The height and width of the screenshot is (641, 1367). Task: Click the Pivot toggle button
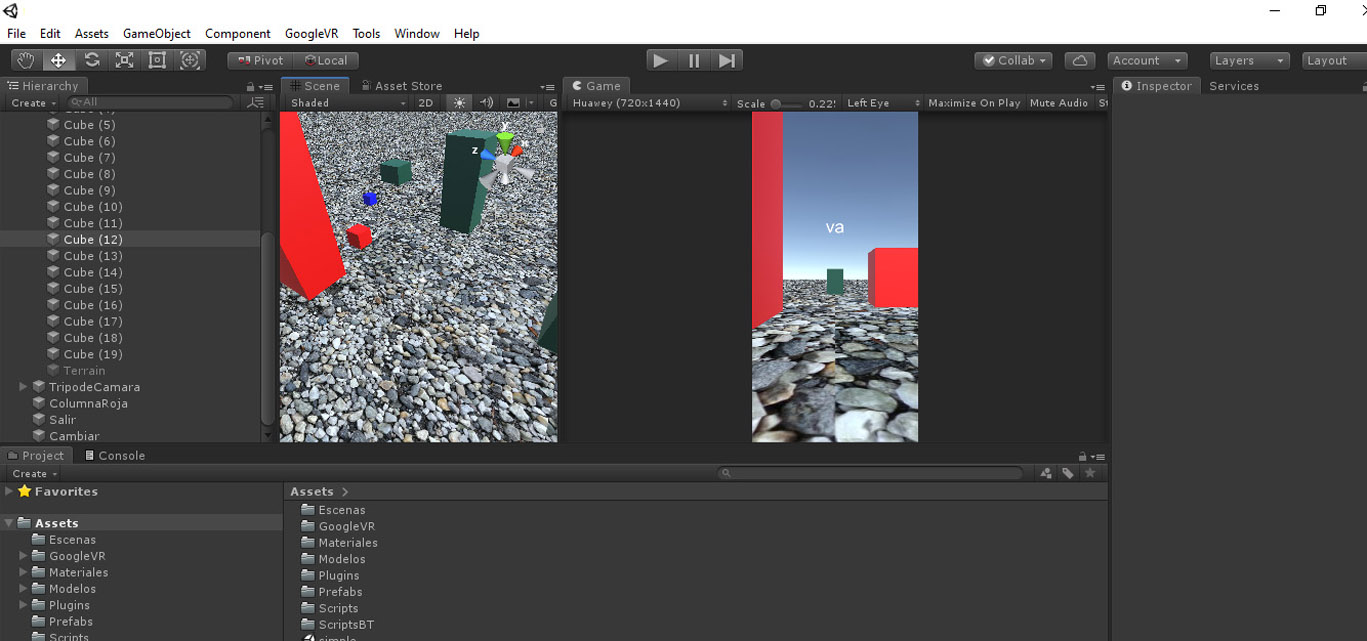coord(259,60)
